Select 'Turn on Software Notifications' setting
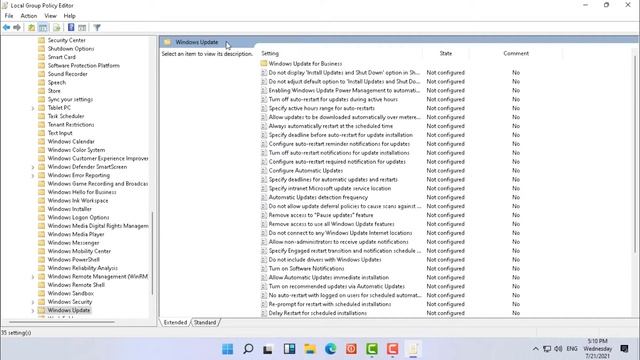Screen dimensions: 640x360 point(306,269)
